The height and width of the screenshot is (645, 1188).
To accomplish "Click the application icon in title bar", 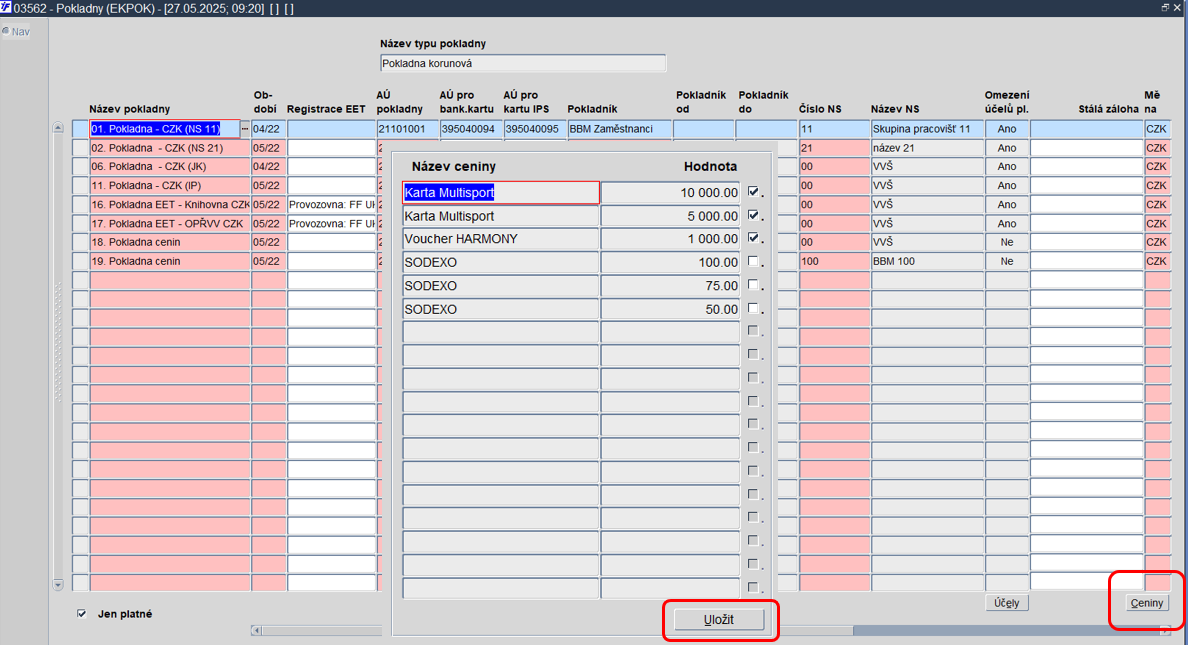I will click(x=6, y=8).
